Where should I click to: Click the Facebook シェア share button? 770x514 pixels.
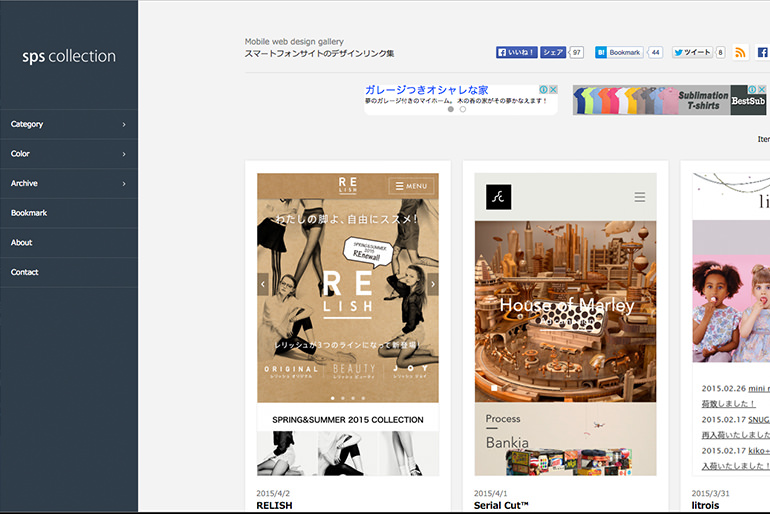point(553,52)
